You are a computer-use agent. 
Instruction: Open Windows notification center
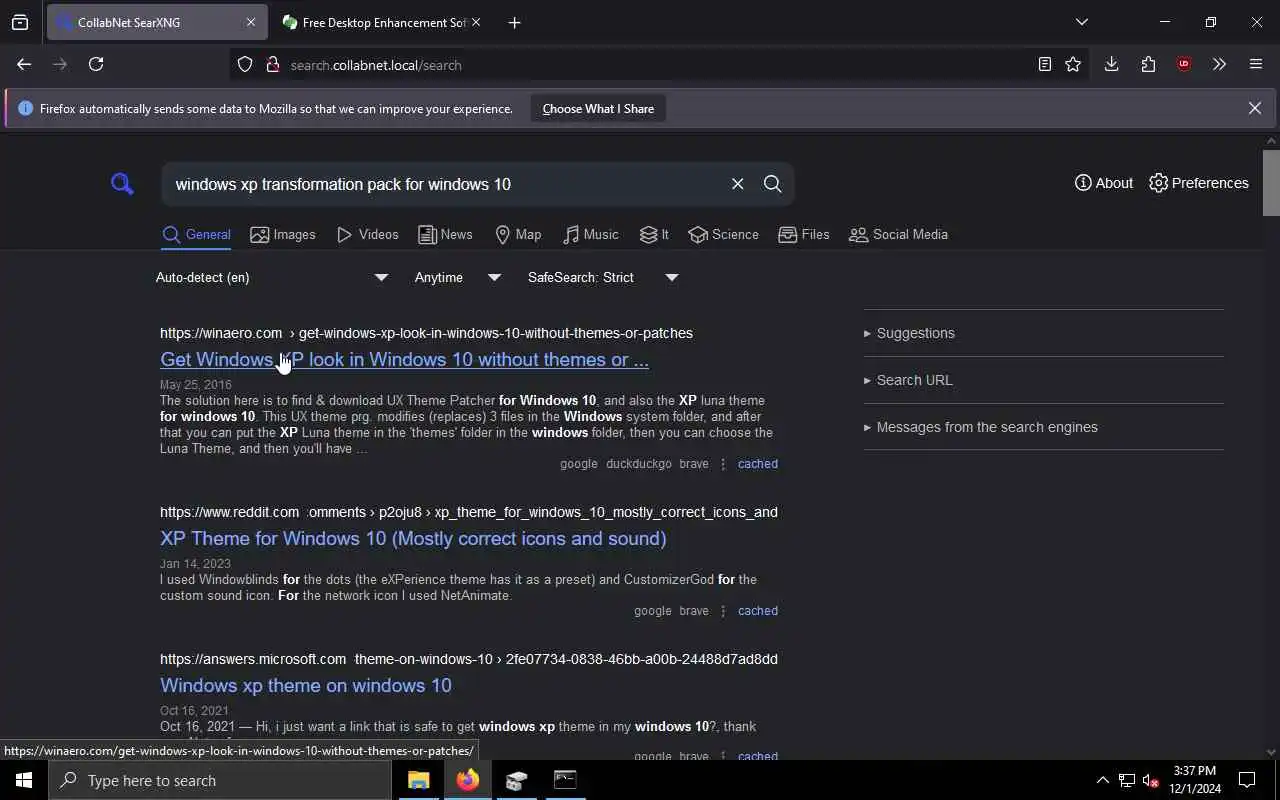(x=1247, y=780)
